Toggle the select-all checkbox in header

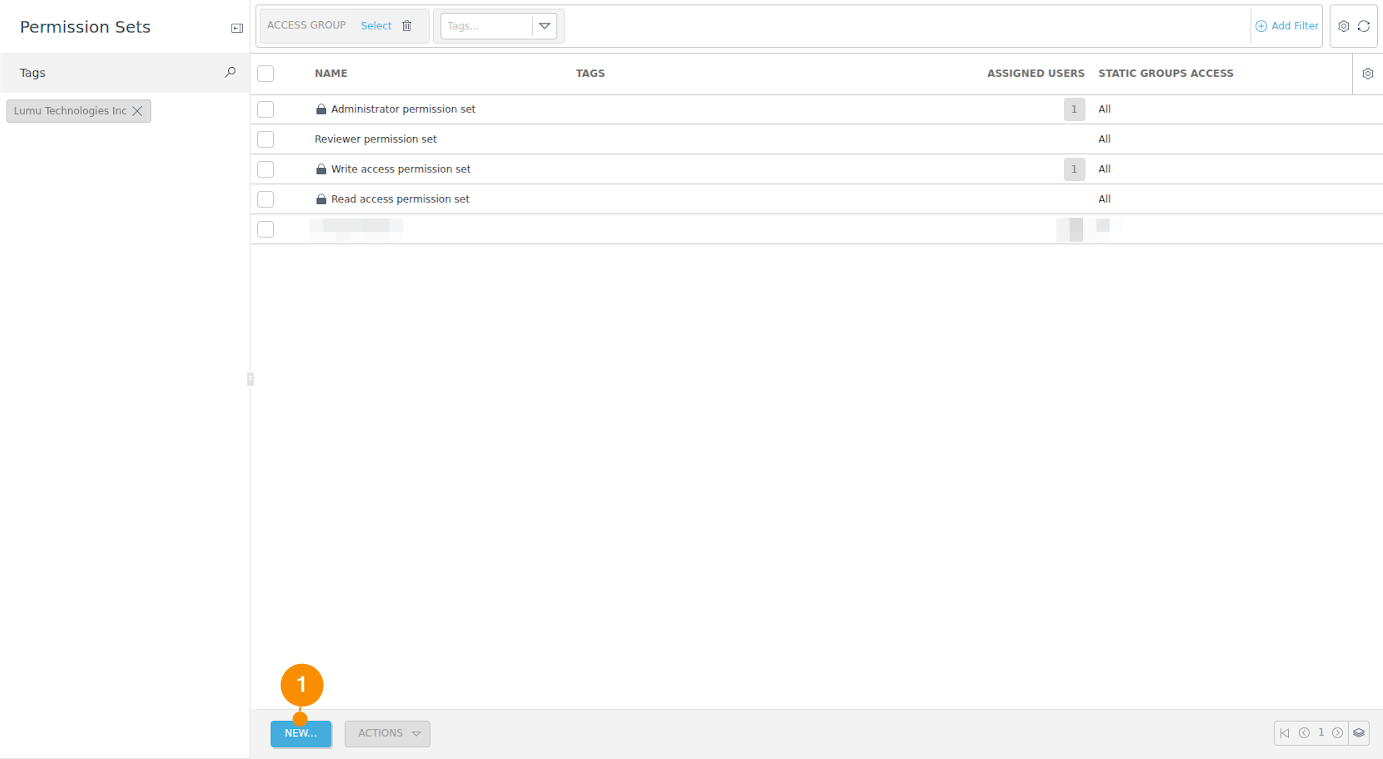click(265, 74)
